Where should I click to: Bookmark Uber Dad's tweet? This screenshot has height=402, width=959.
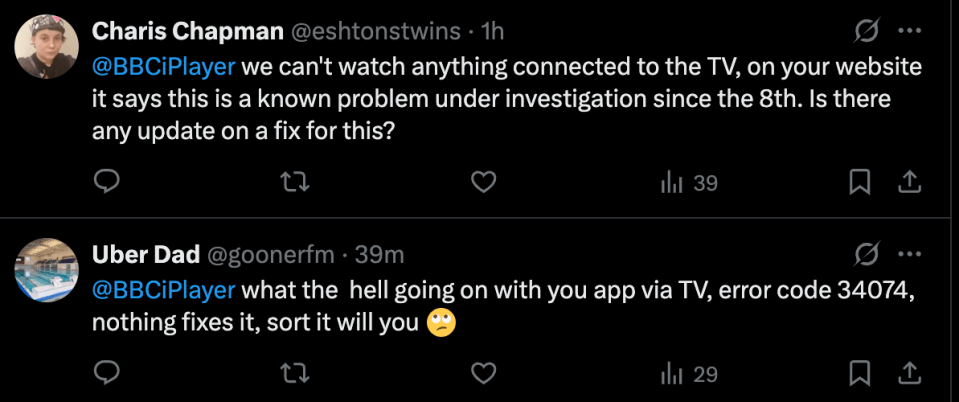(860, 373)
